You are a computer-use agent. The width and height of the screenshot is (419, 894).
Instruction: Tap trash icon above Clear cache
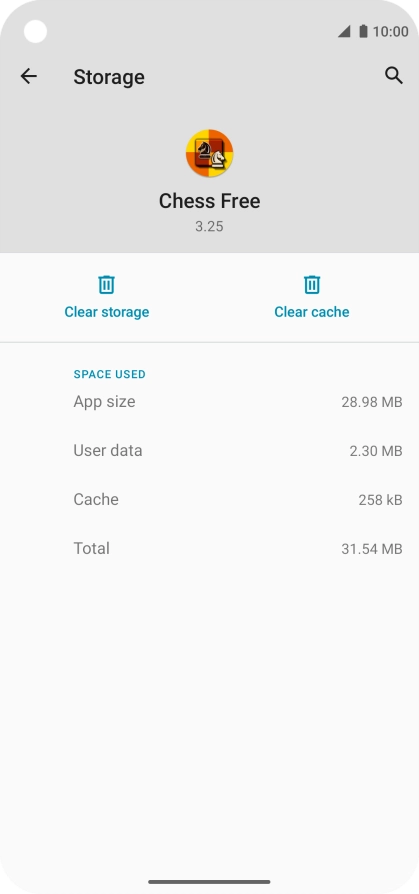(x=312, y=284)
